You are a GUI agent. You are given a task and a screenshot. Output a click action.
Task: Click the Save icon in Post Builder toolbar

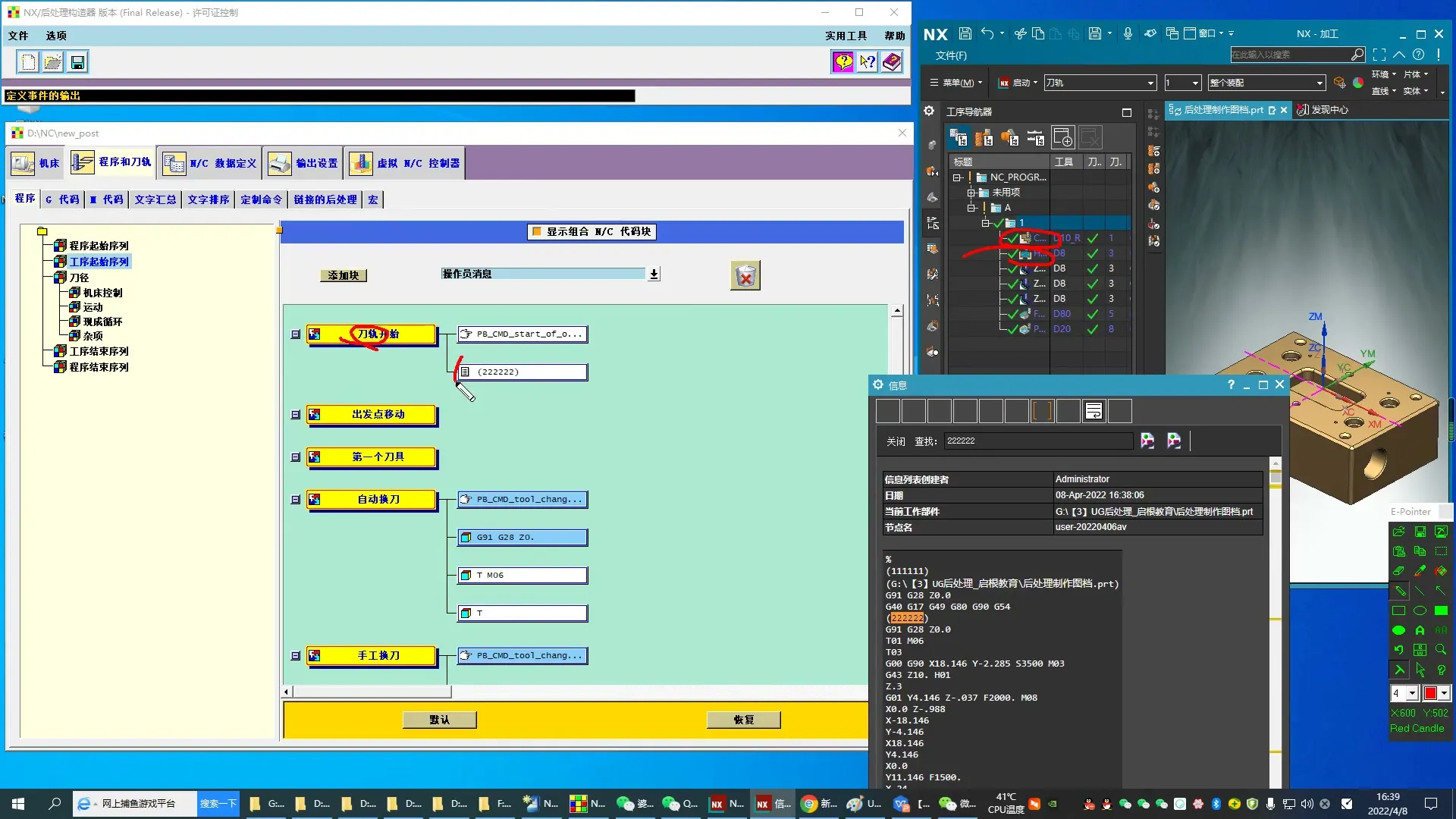coord(77,62)
